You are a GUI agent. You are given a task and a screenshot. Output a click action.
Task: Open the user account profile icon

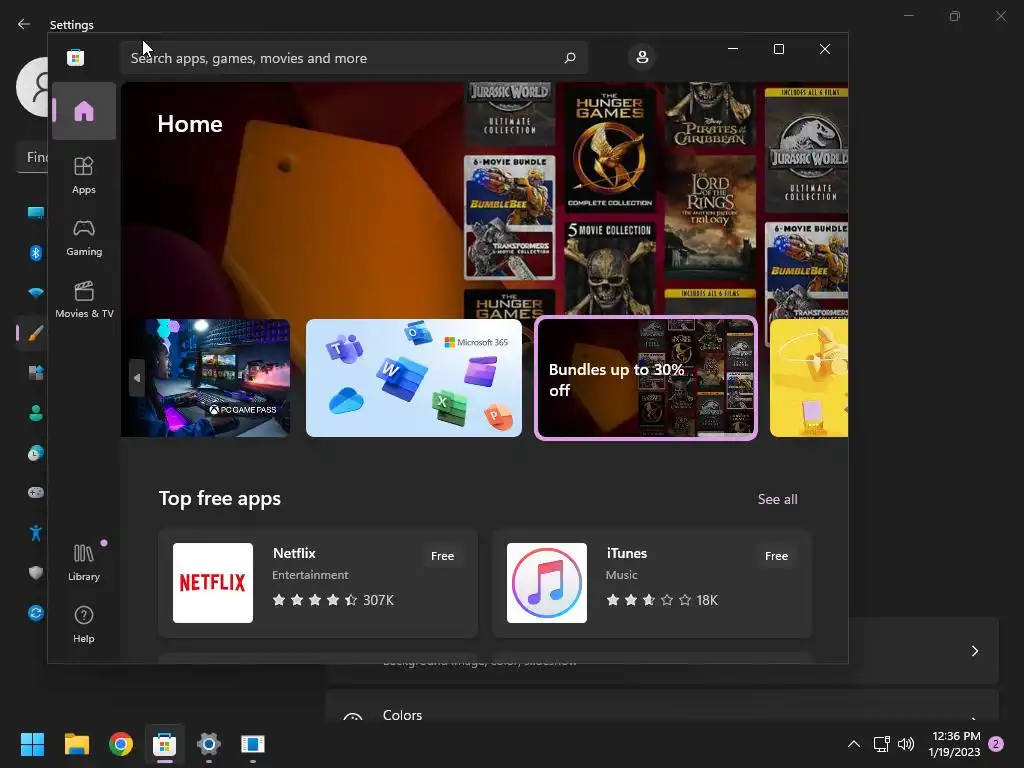tap(642, 57)
